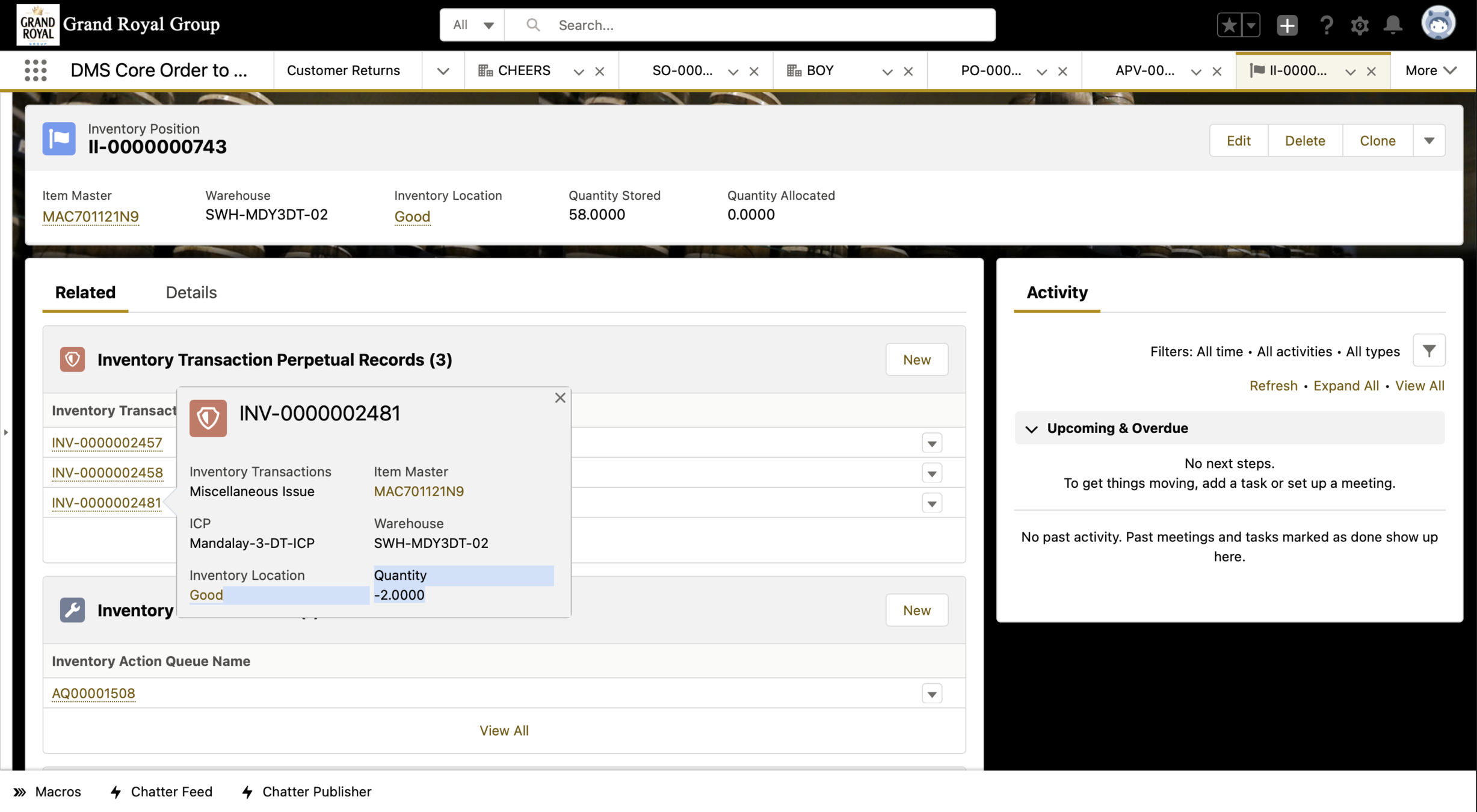The width and height of the screenshot is (1477, 812).
Task: Open the Setup gear icon
Action: click(1359, 25)
